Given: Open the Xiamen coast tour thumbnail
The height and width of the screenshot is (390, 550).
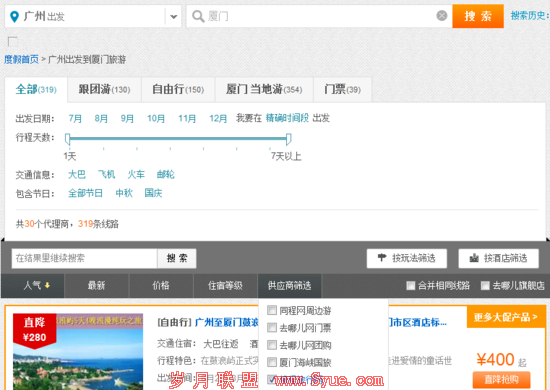Looking at the screenshot, I should coord(78,352).
